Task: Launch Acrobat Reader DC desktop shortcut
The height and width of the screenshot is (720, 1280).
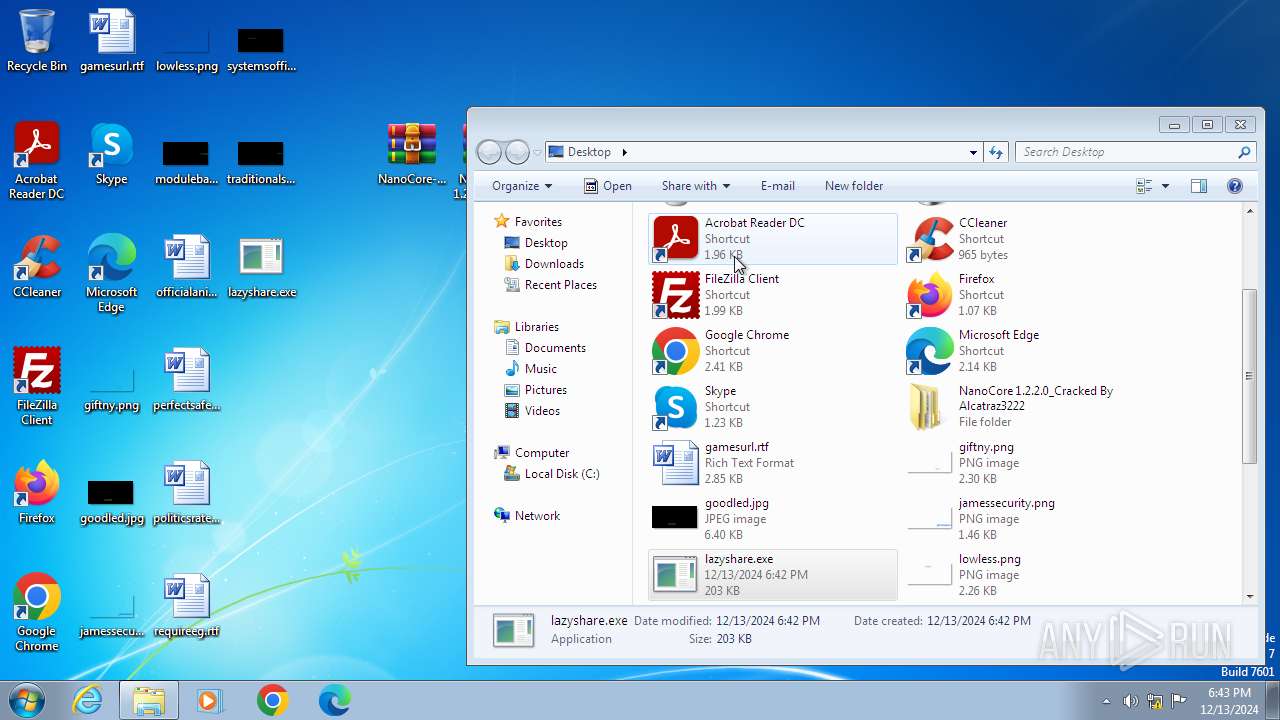Action: [x=37, y=160]
